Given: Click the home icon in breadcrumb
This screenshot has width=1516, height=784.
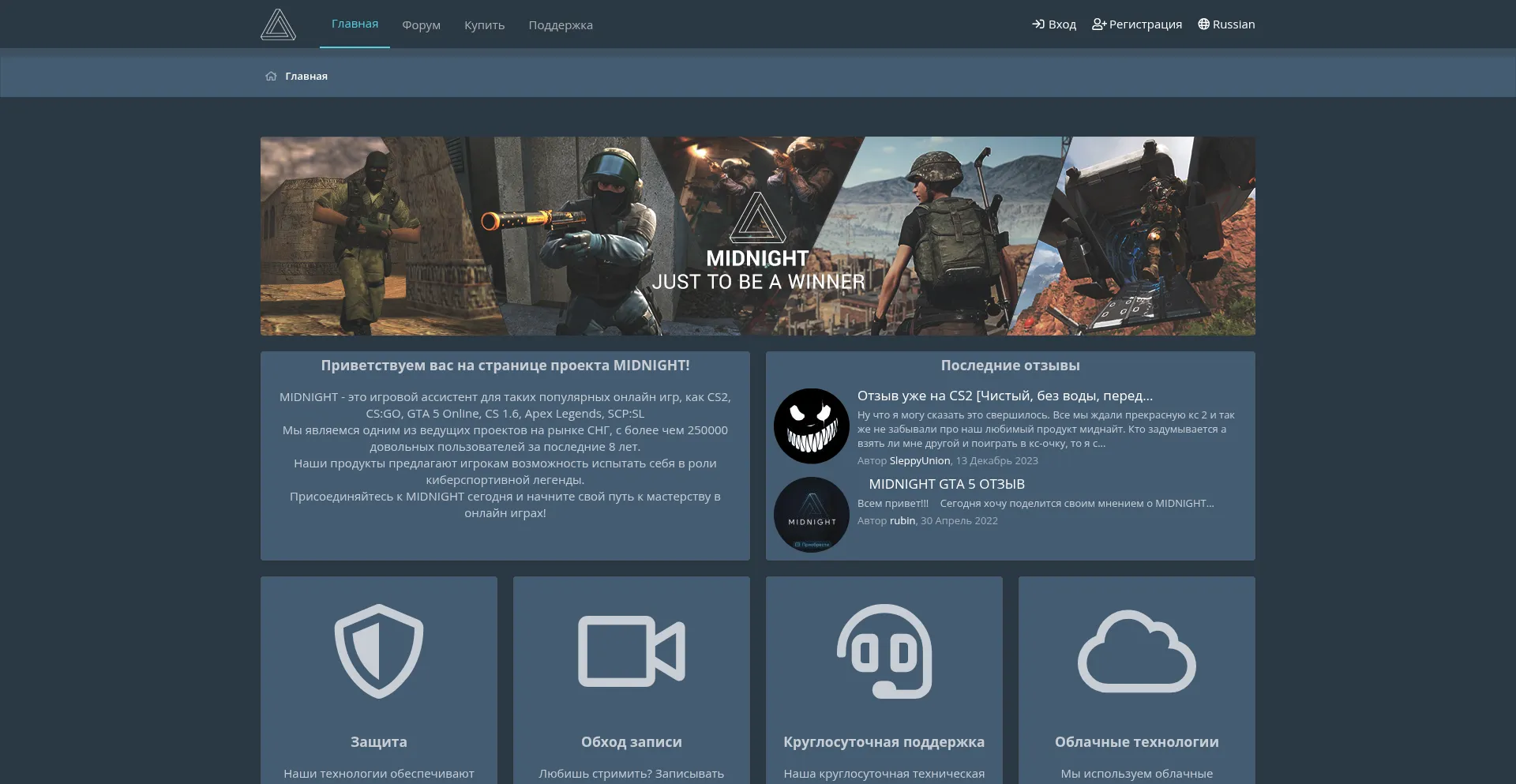Looking at the screenshot, I should tap(271, 76).
